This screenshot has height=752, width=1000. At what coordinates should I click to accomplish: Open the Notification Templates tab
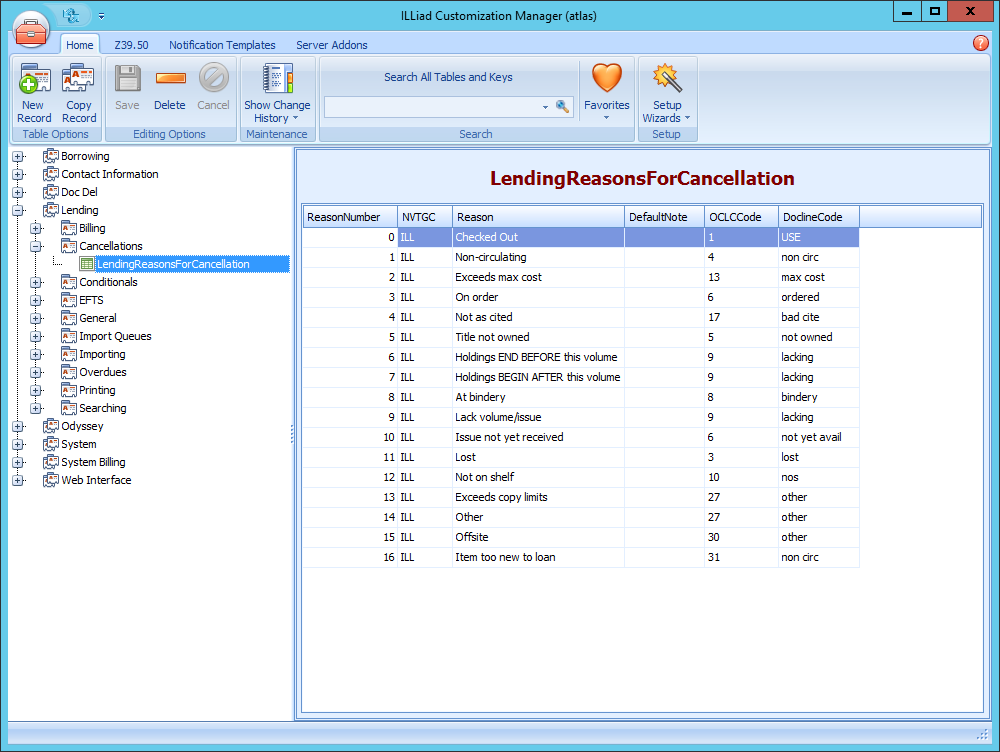coord(222,44)
